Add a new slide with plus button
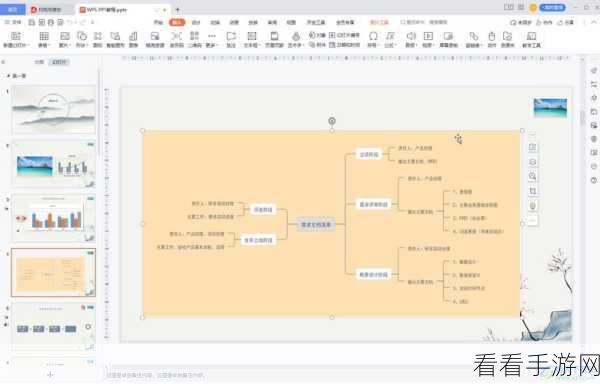The image size is (600, 384). [50, 375]
